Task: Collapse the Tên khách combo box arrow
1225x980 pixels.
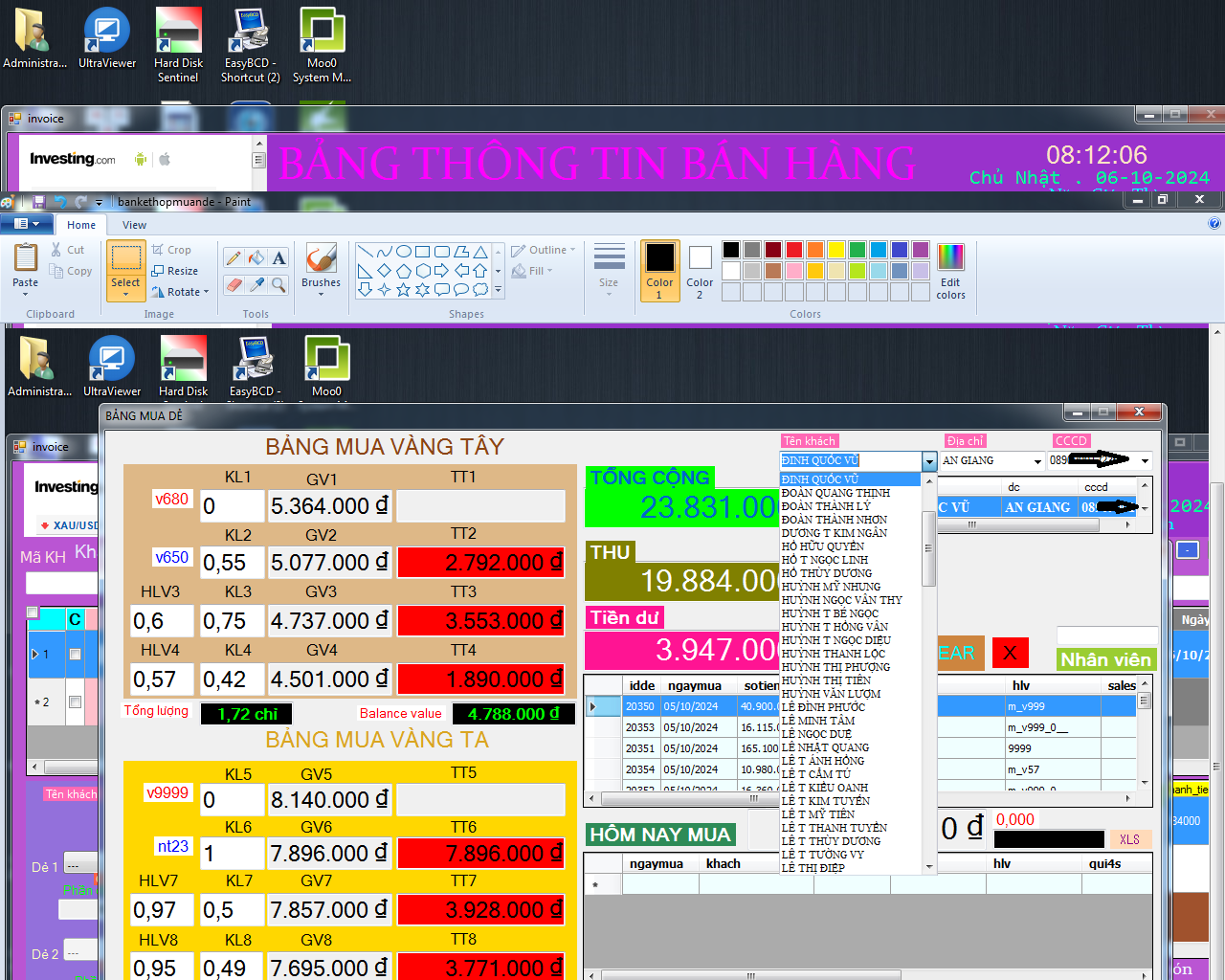Action: tap(928, 461)
